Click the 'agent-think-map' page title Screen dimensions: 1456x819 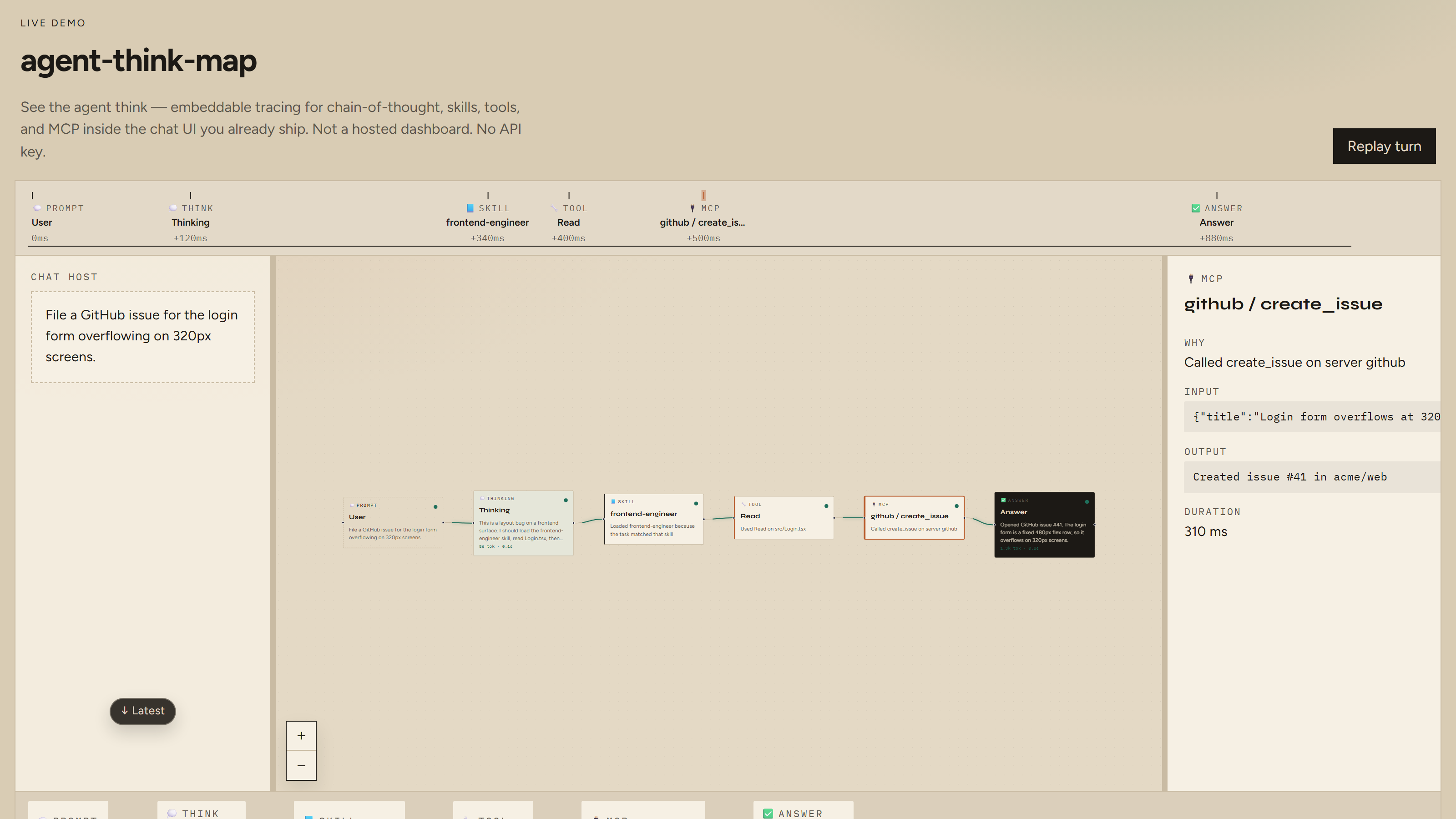tap(138, 61)
